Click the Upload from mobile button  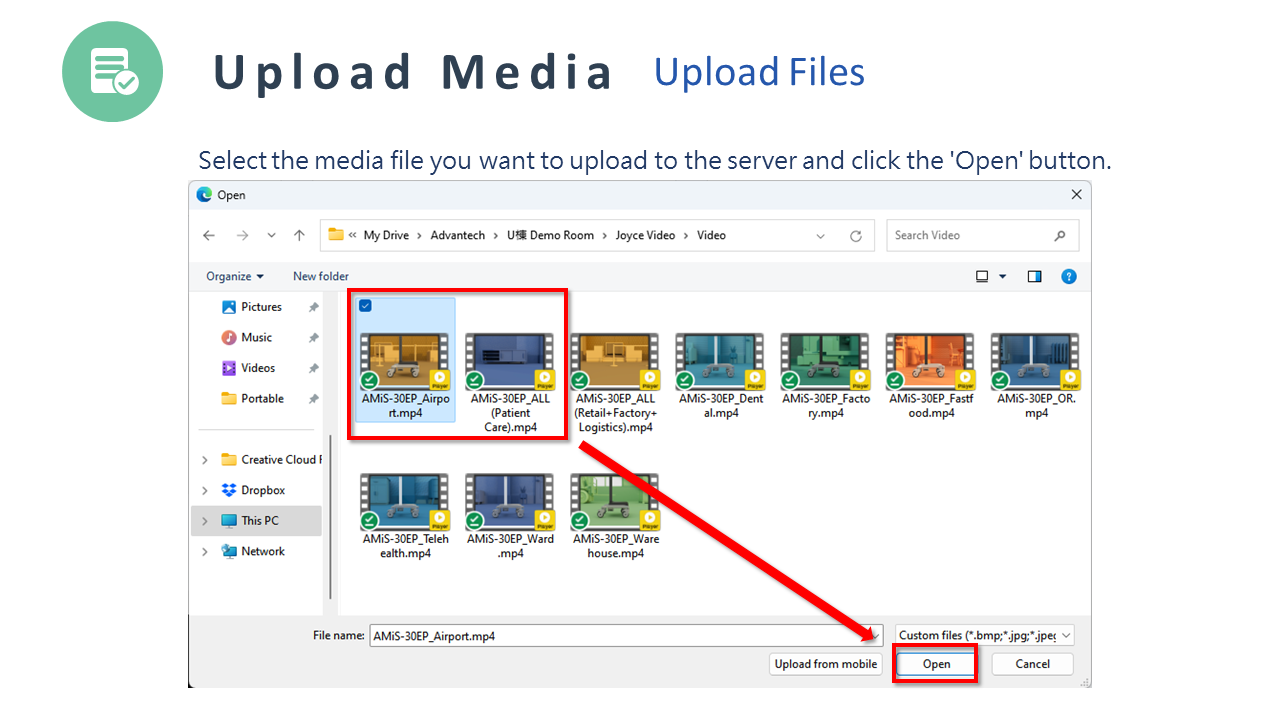[x=826, y=664]
